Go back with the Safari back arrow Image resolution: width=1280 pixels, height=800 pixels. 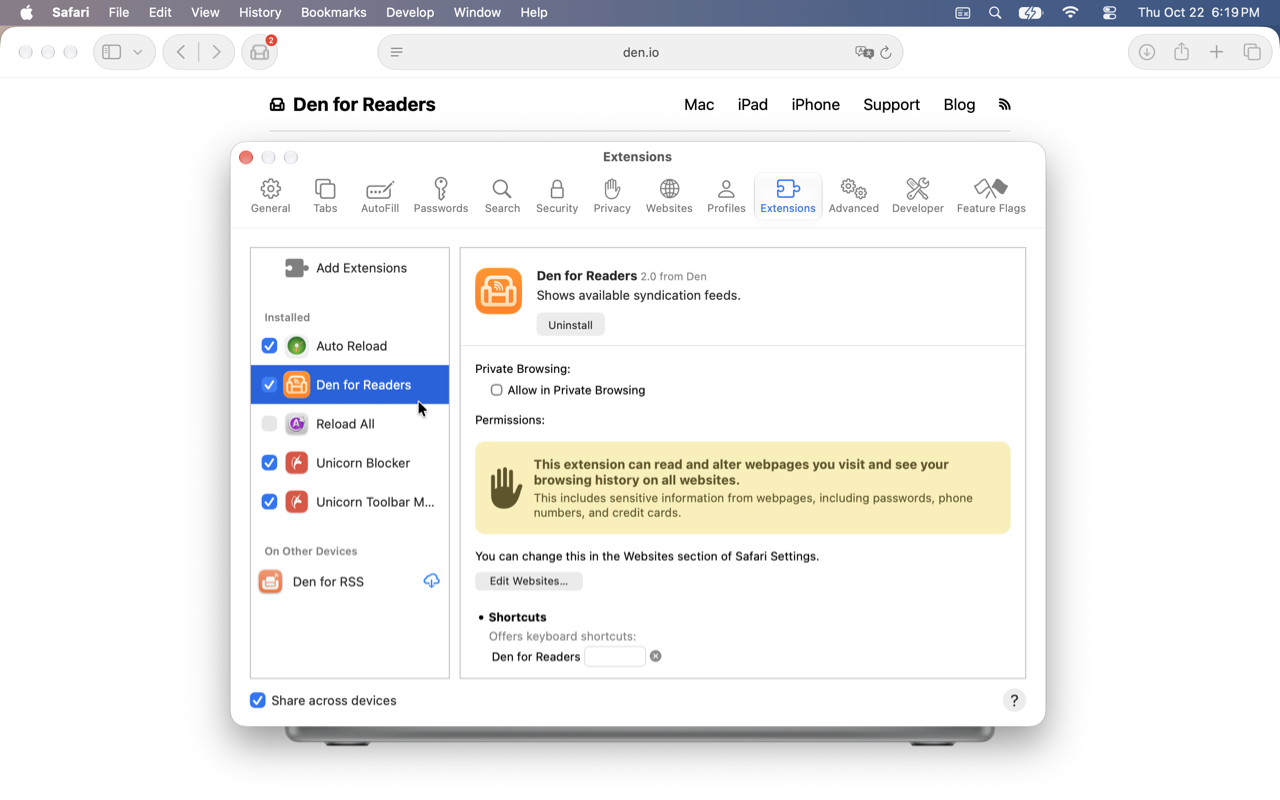tap(181, 52)
